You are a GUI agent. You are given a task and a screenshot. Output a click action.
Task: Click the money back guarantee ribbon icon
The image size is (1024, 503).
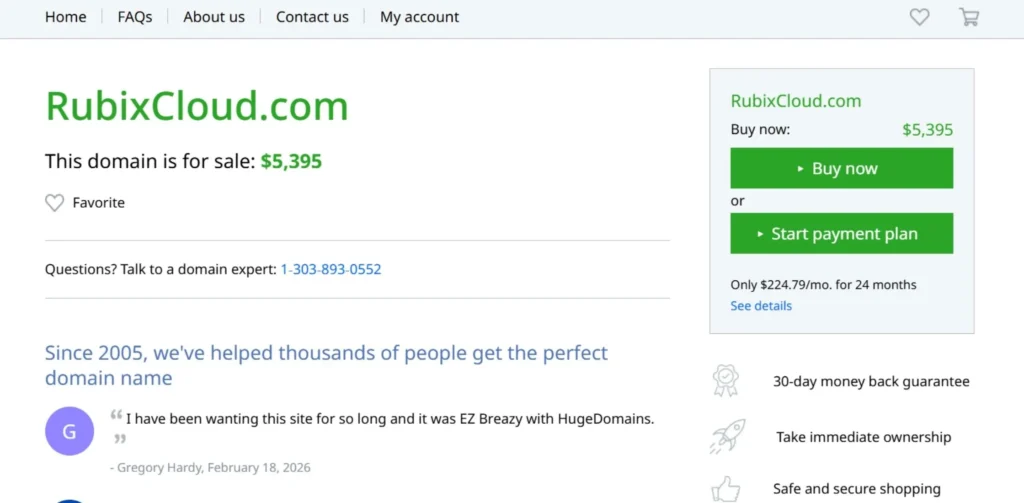(x=726, y=381)
